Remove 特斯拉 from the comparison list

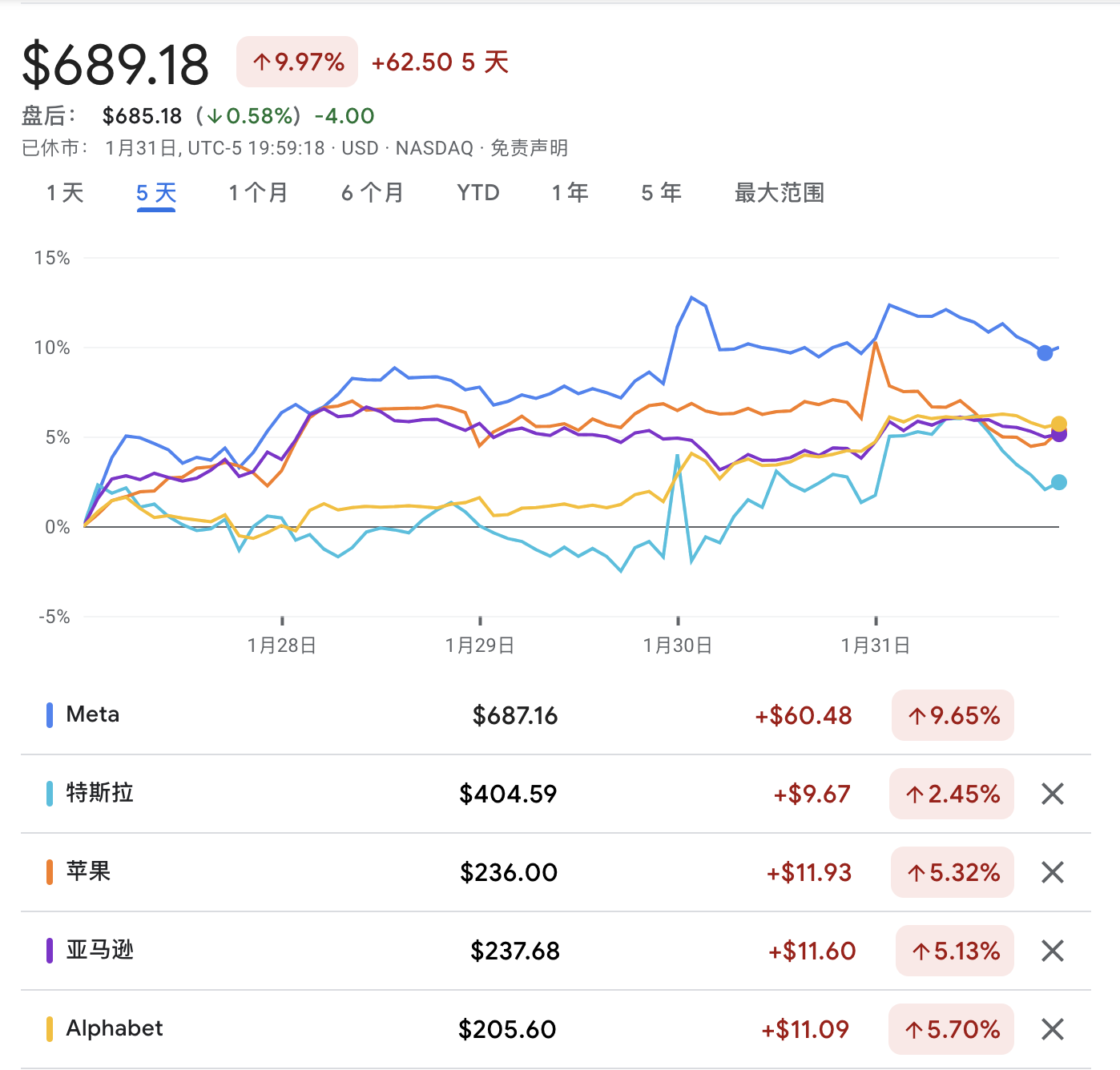(1054, 794)
